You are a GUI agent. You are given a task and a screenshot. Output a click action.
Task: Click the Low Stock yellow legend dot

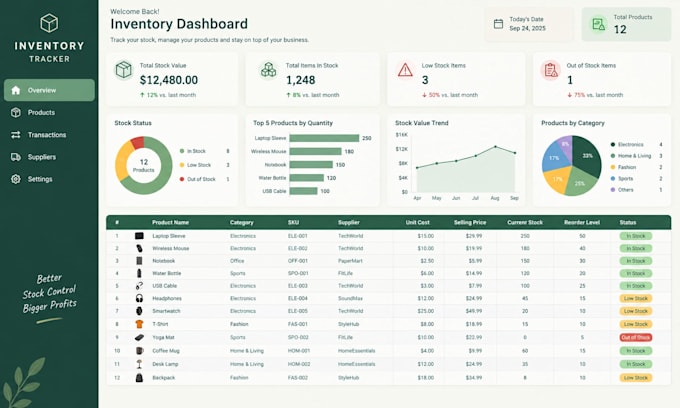(x=182, y=165)
